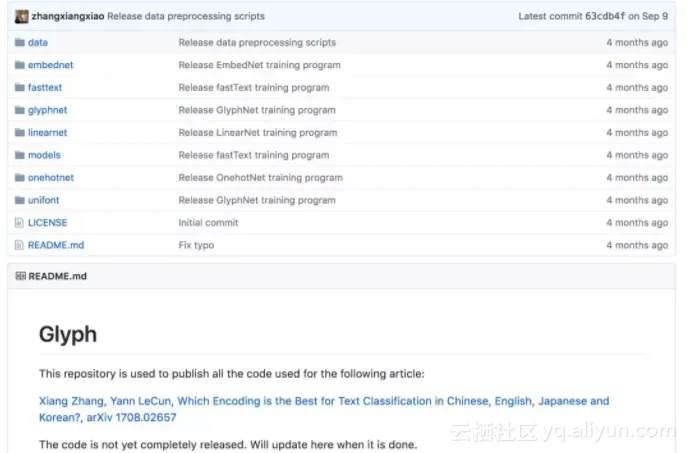This screenshot has width=687, height=453.
Task: Open the models directory
Action: click(44, 155)
